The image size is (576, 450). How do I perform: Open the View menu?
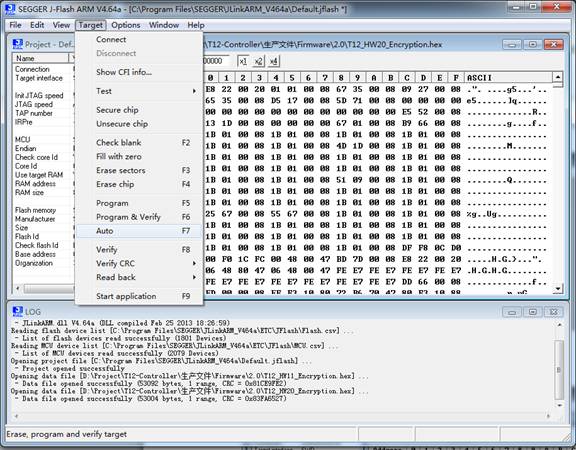point(61,25)
